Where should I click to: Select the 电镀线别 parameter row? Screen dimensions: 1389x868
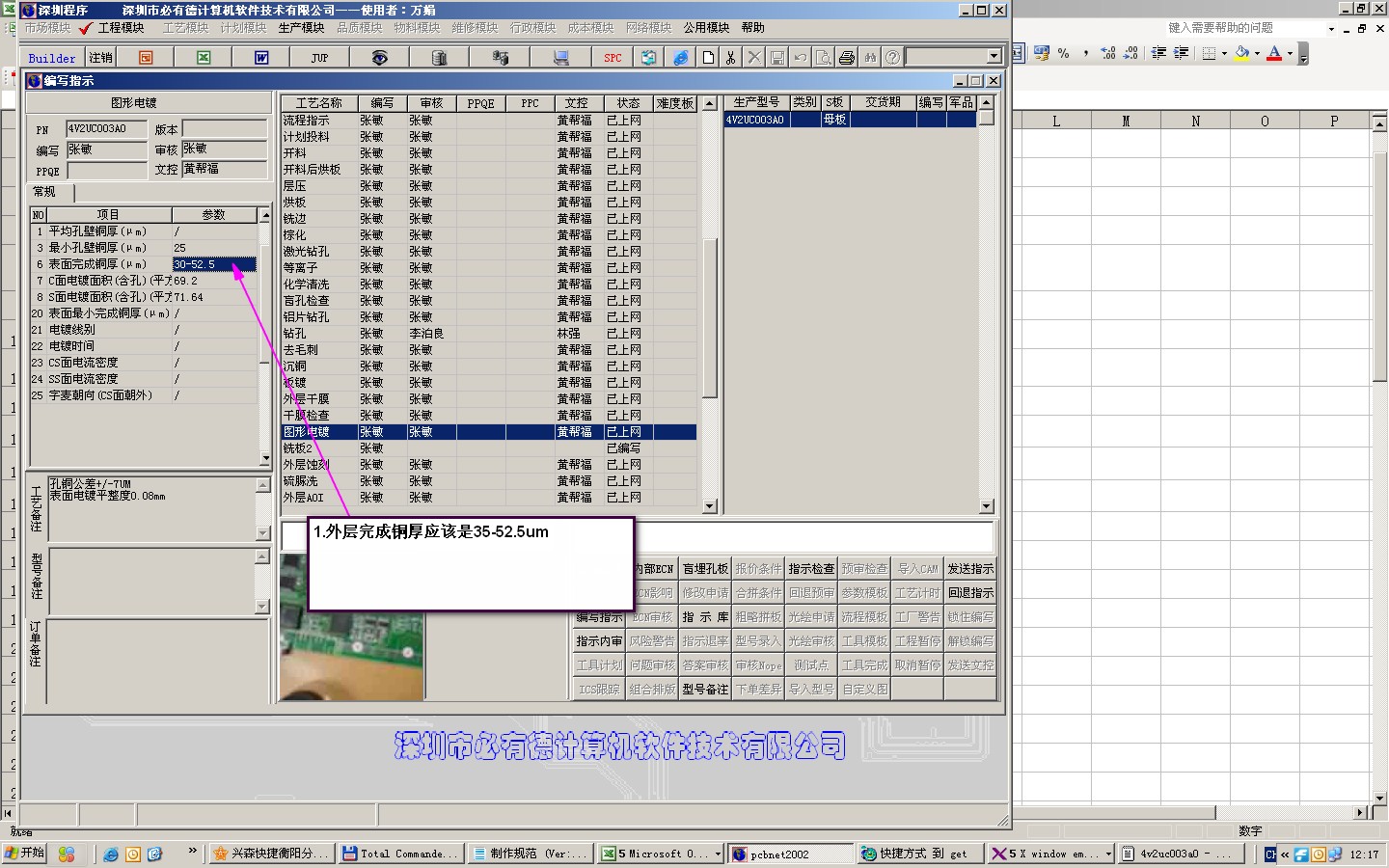(145, 330)
